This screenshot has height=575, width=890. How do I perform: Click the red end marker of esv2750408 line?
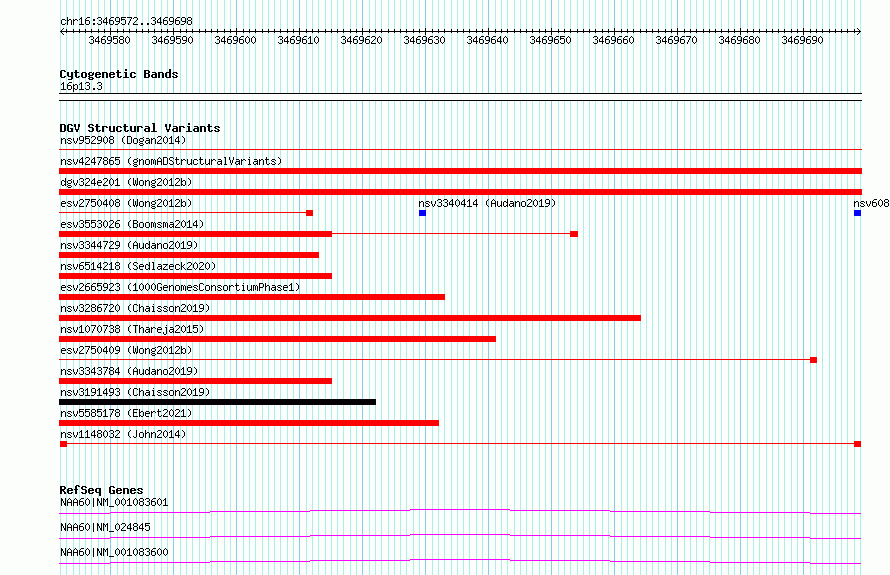tap(309, 213)
